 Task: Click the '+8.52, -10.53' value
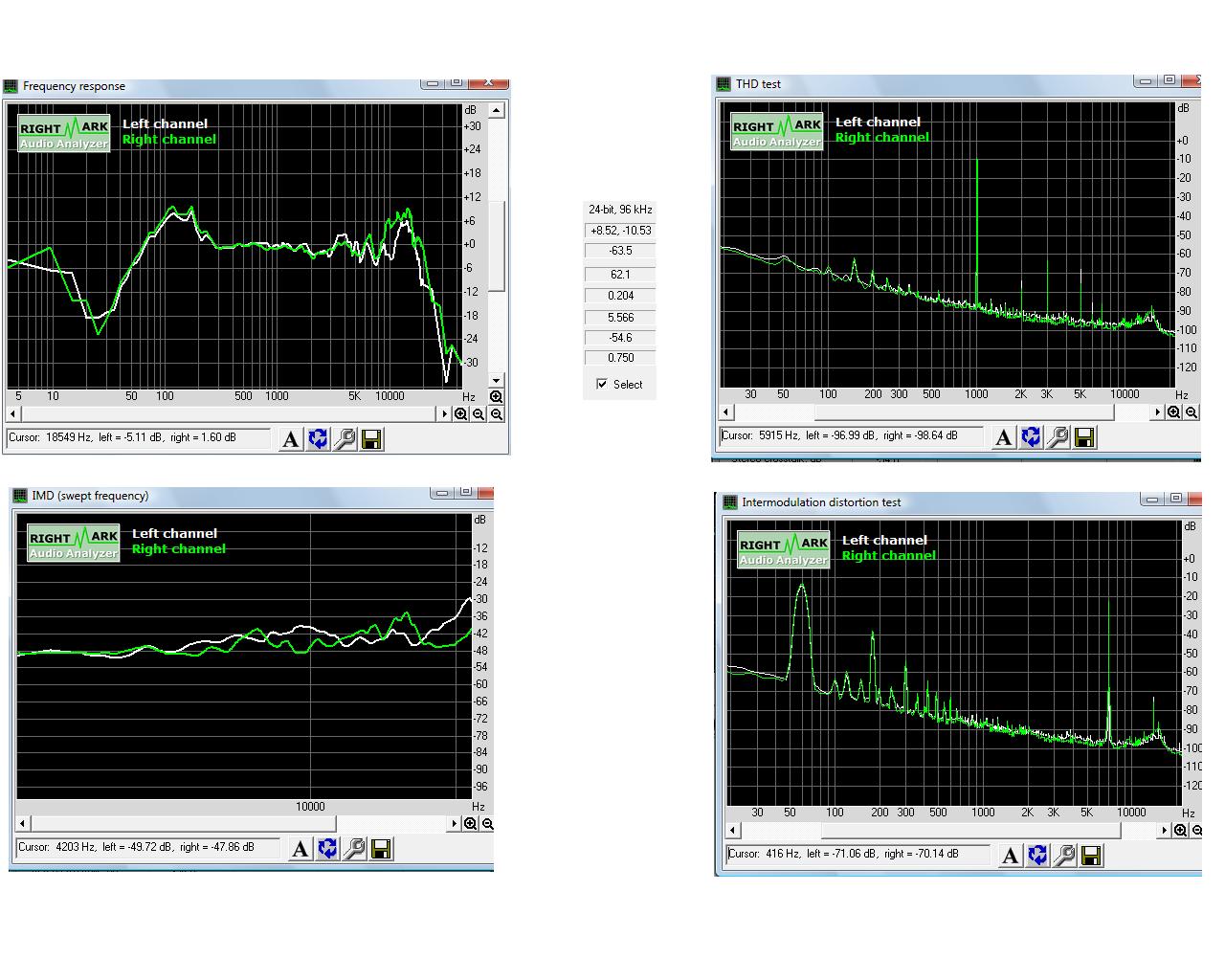pos(620,231)
